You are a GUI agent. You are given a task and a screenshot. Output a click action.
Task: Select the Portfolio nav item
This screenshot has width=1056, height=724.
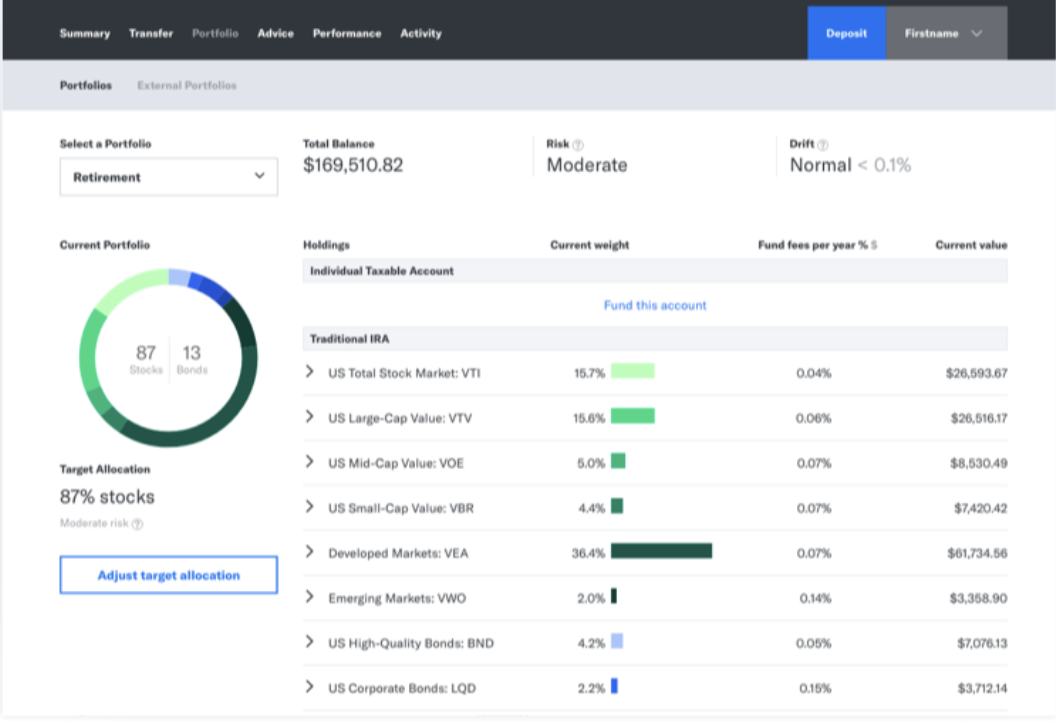[215, 33]
